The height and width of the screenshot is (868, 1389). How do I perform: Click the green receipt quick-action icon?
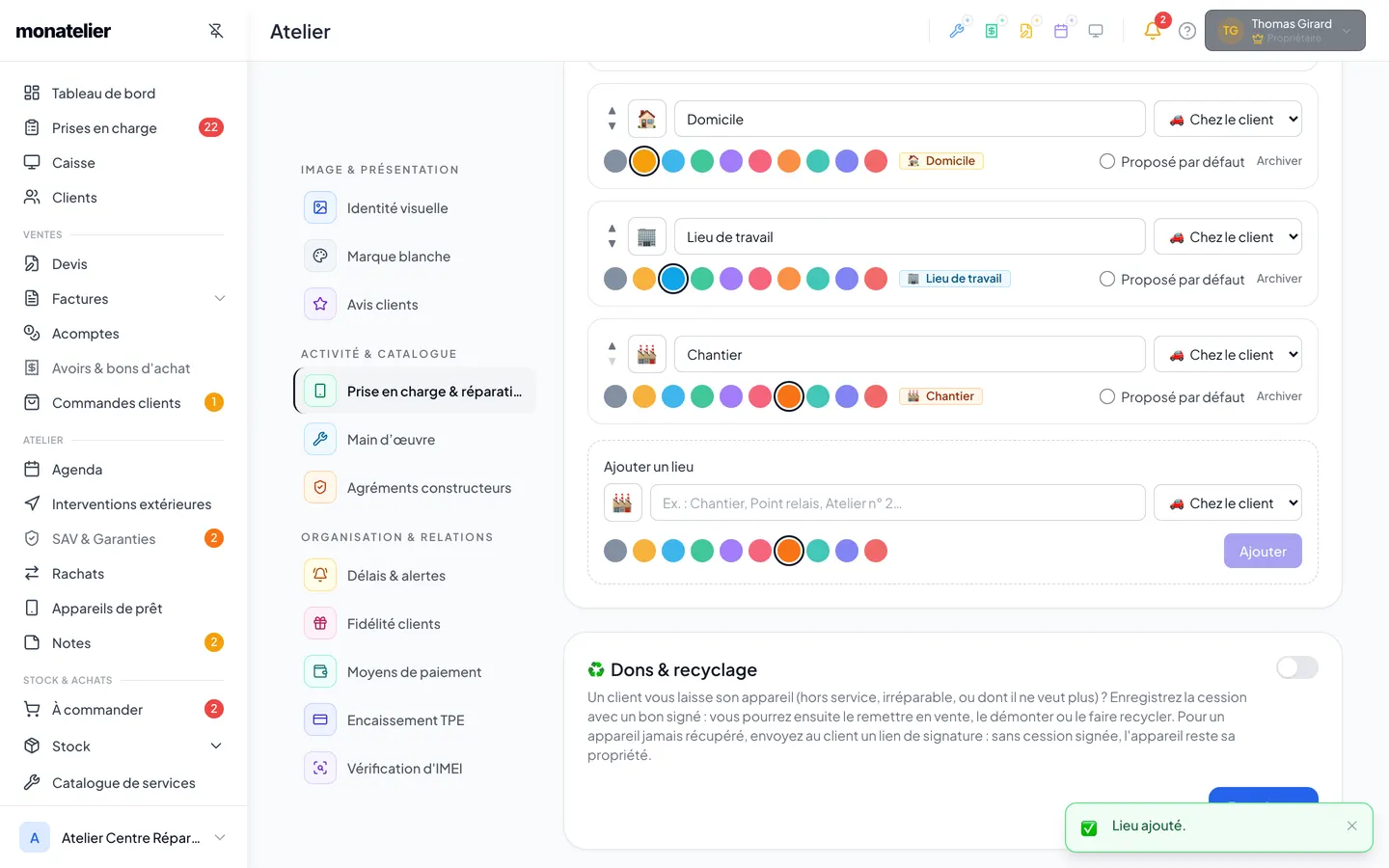coord(992,31)
